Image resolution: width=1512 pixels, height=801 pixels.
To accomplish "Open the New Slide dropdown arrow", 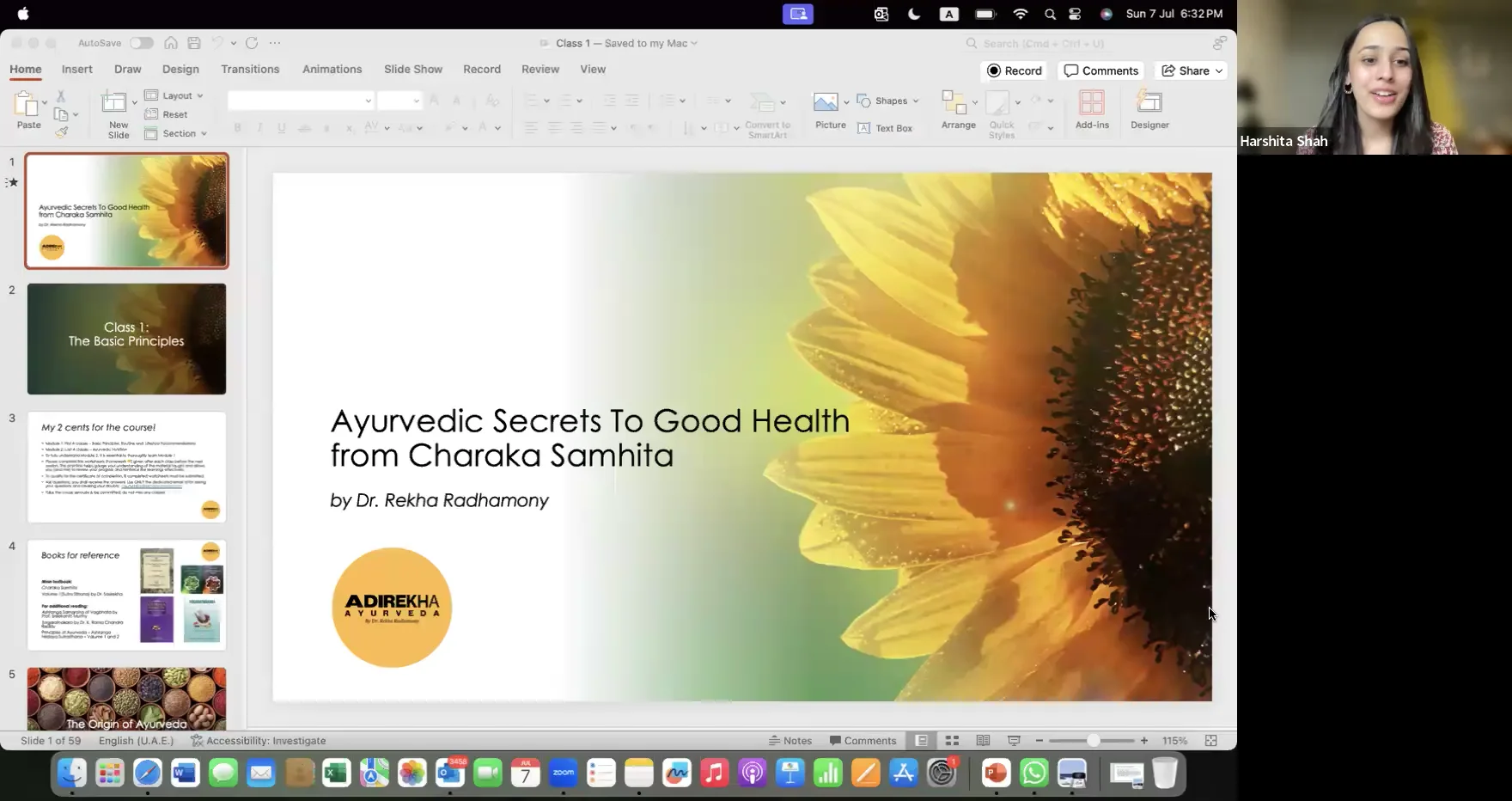I will click(x=135, y=101).
